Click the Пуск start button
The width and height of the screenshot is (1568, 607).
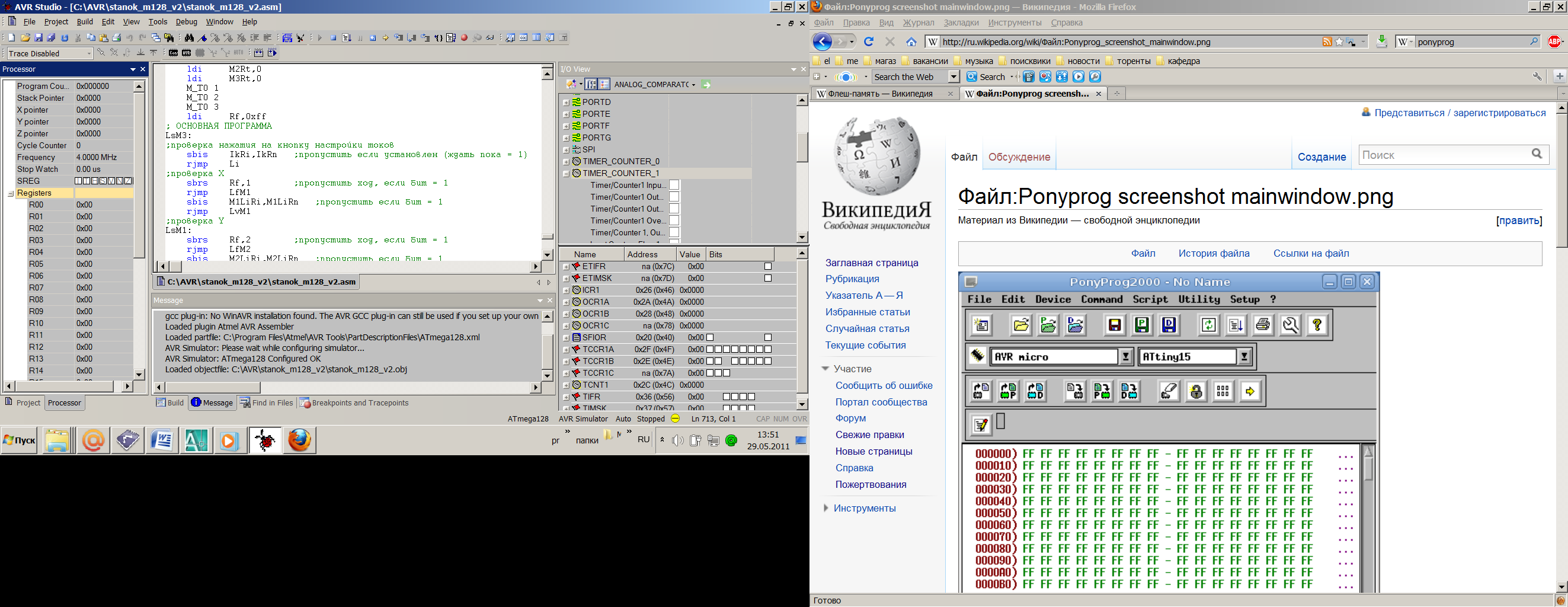(20, 440)
